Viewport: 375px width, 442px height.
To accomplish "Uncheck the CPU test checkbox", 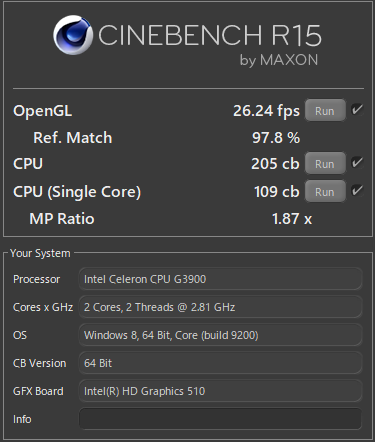I will [357, 163].
